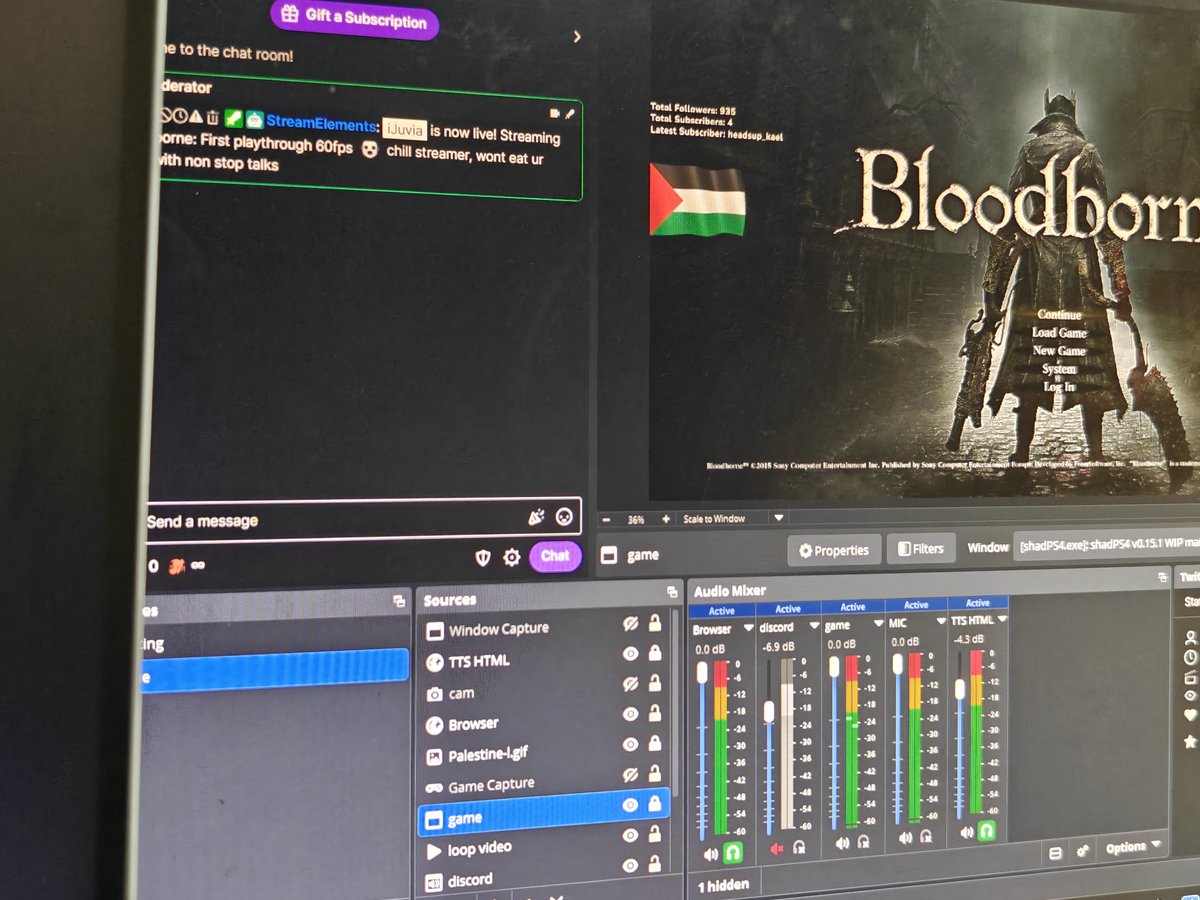This screenshot has height=900, width=1200.
Task: Open the emote picker smiley icon
Action: click(564, 517)
